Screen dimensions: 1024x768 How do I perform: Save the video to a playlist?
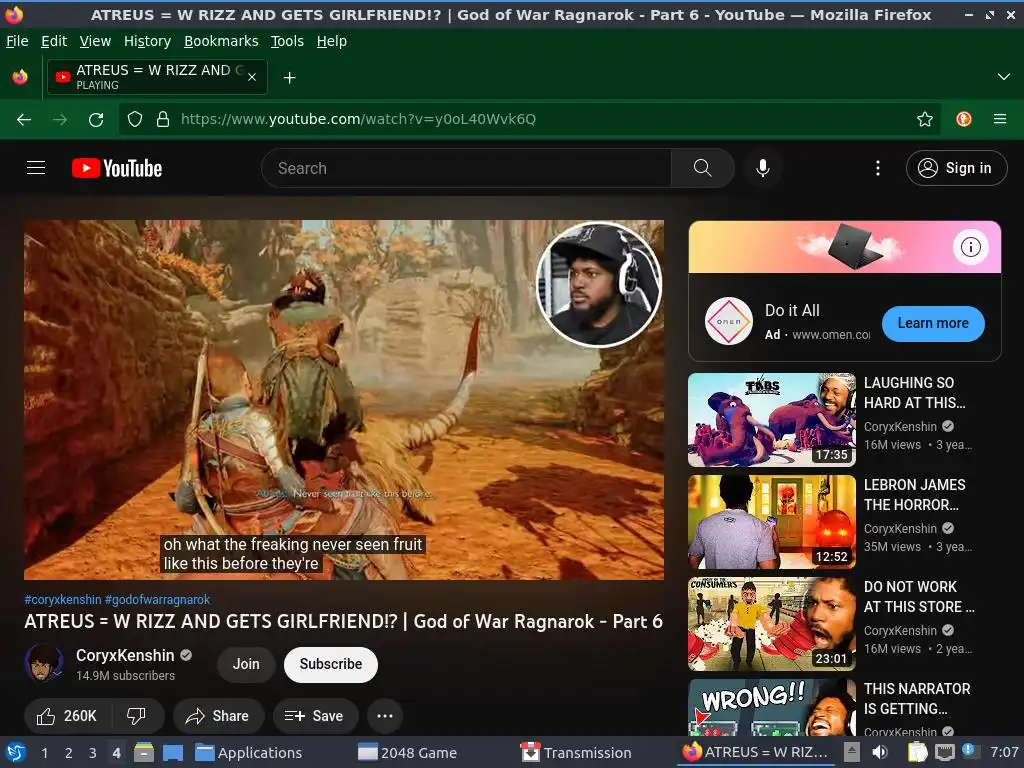coord(314,716)
